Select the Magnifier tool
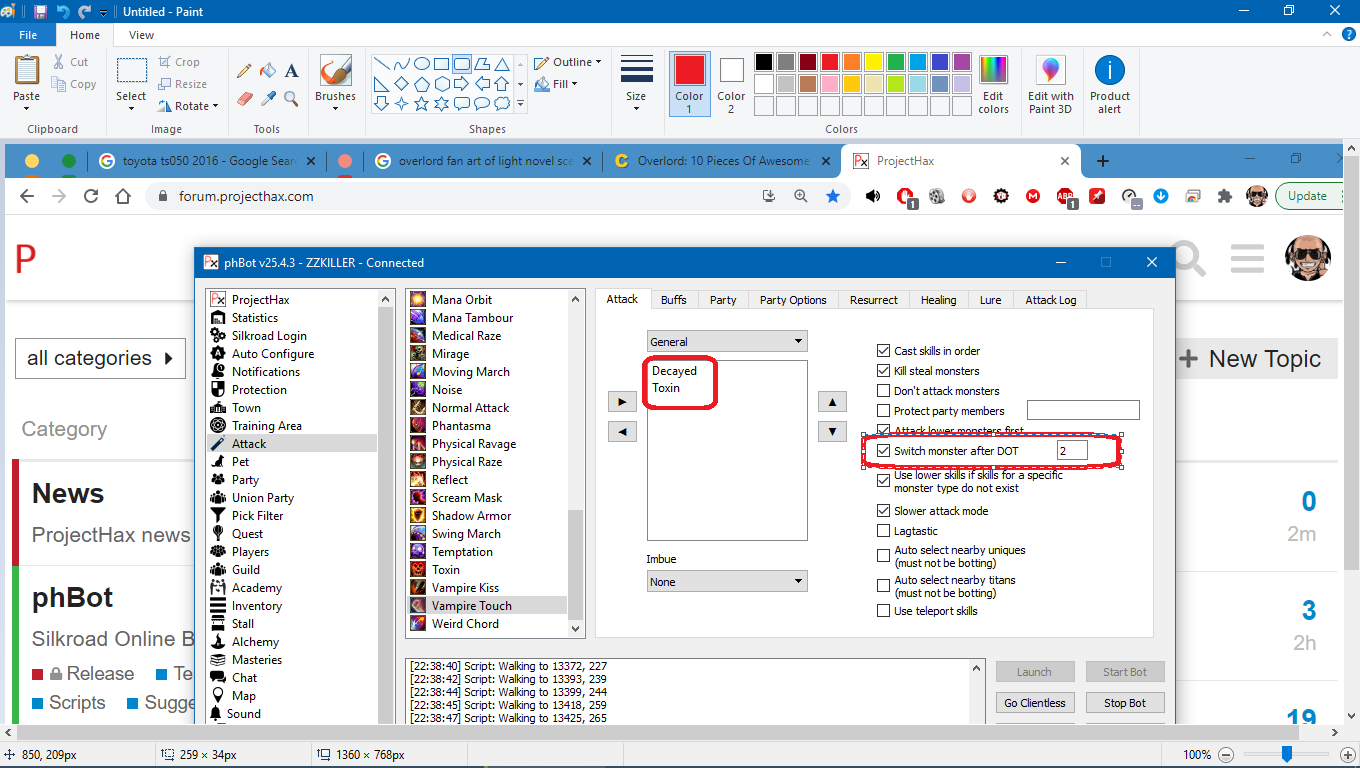This screenshot has height=768, width=1360. pos(291,98)
